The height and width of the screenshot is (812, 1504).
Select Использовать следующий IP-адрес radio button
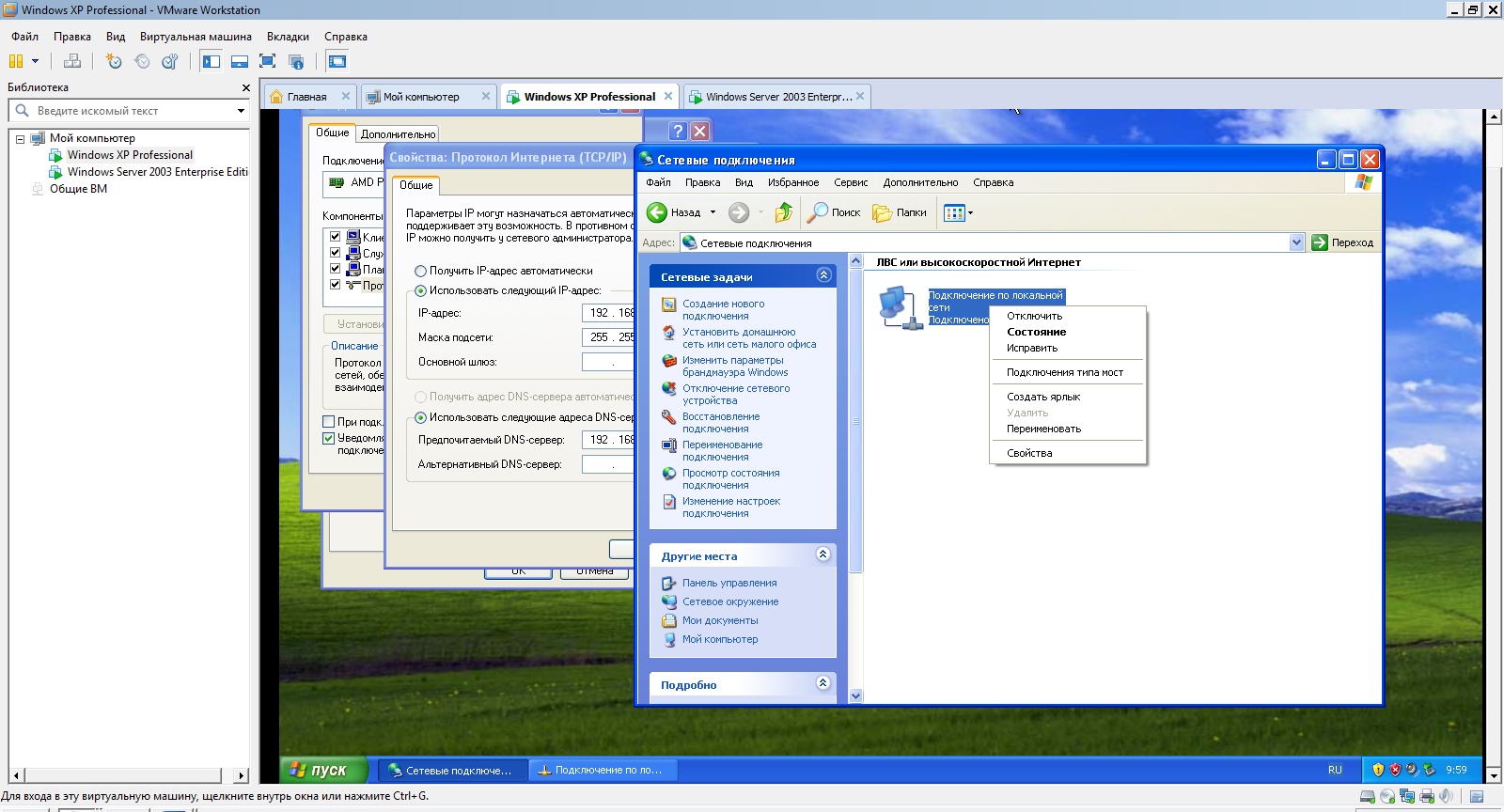[421, 290]
